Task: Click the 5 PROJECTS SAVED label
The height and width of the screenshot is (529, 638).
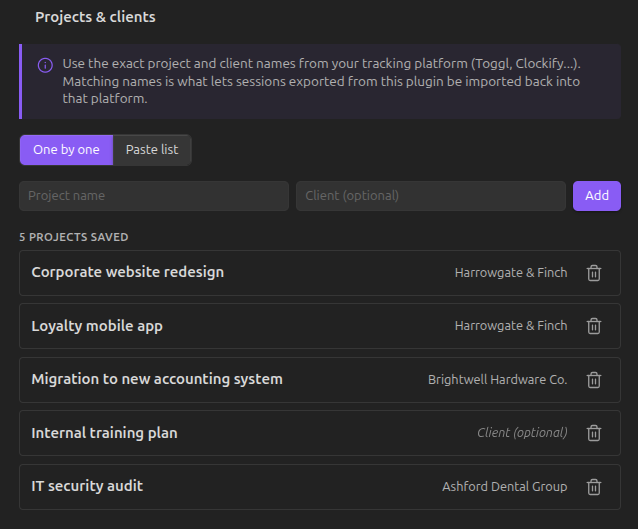Action: point(74,237)
